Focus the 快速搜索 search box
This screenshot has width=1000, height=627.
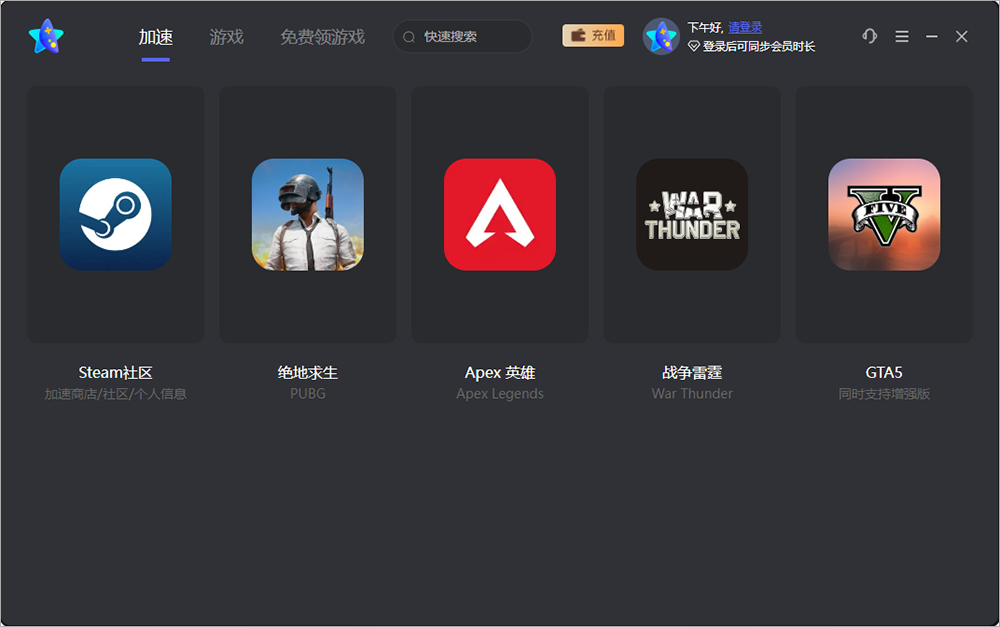click(462, 36)
